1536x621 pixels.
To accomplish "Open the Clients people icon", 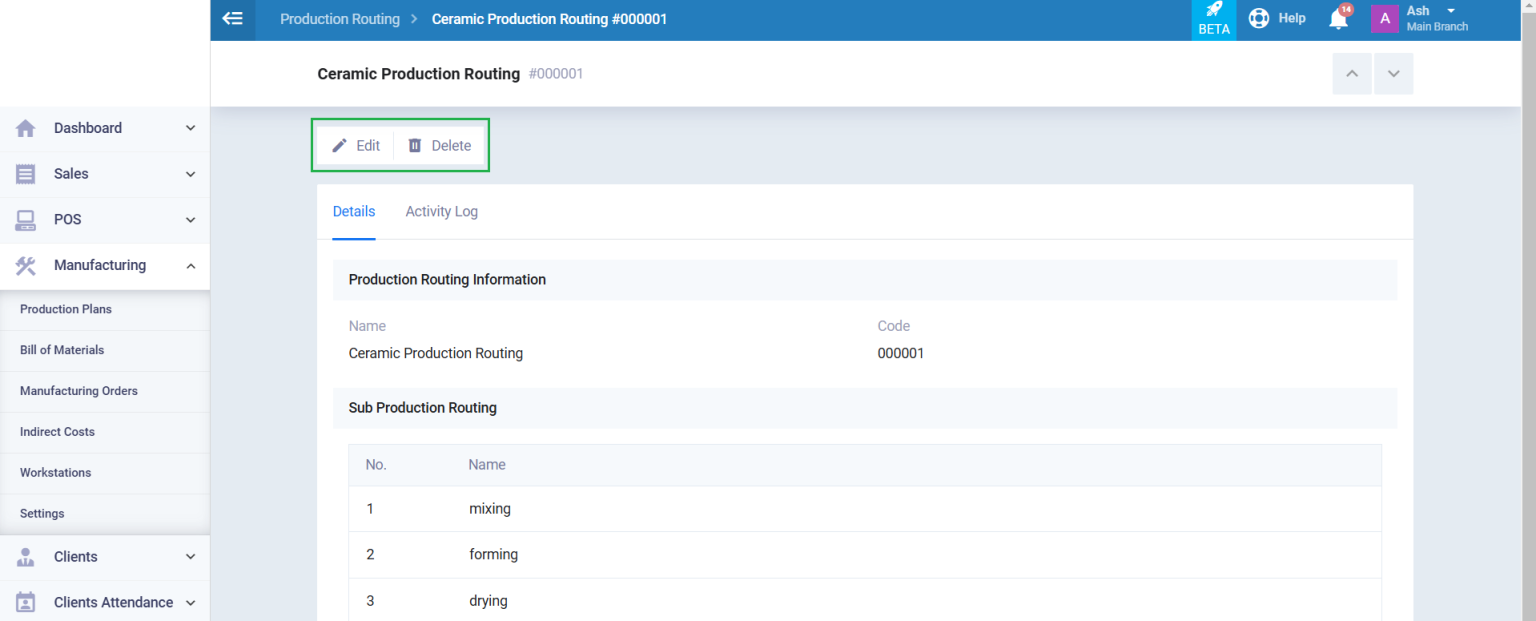I will 26,557.
